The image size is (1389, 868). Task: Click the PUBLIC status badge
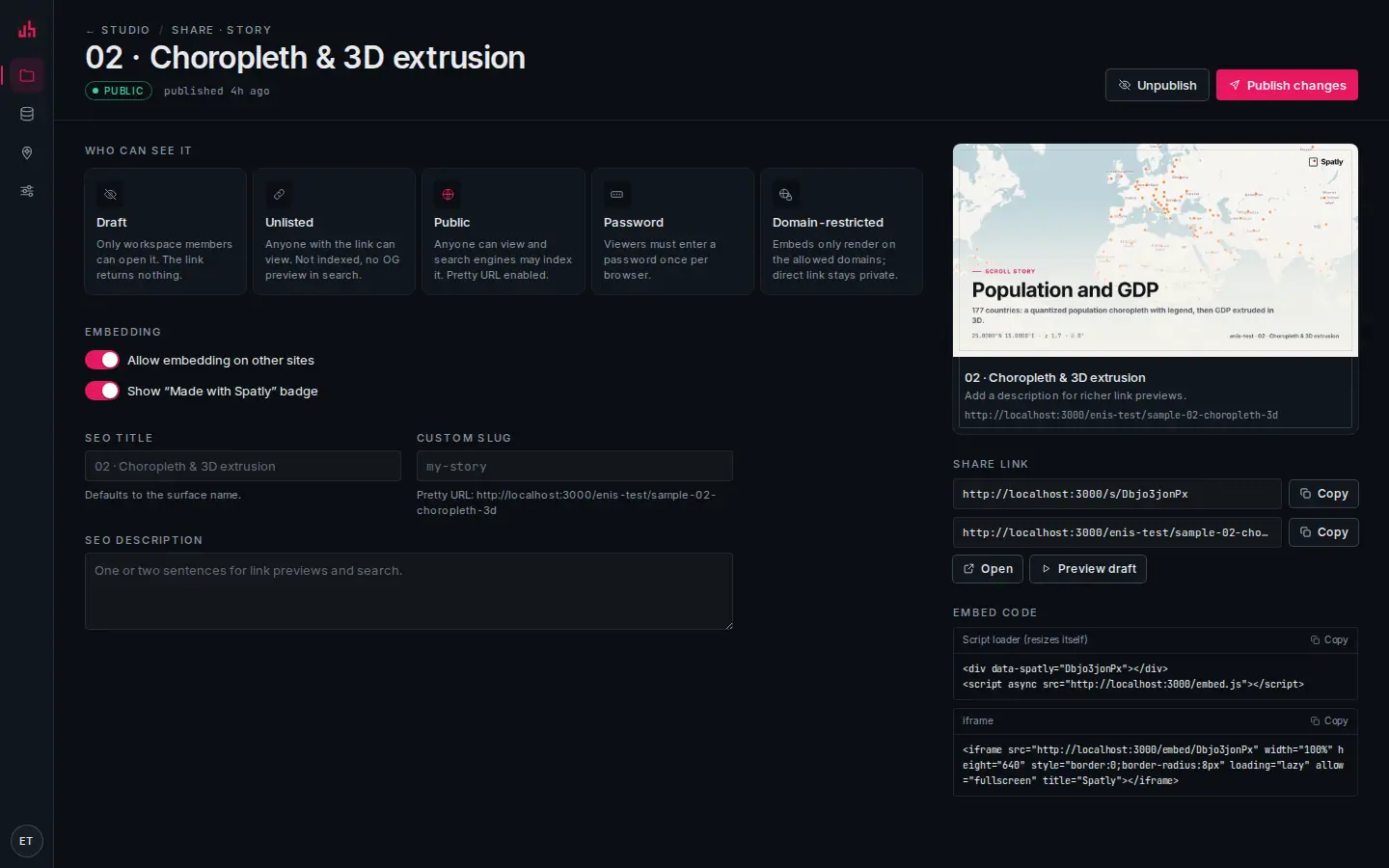tap(119, 91)
